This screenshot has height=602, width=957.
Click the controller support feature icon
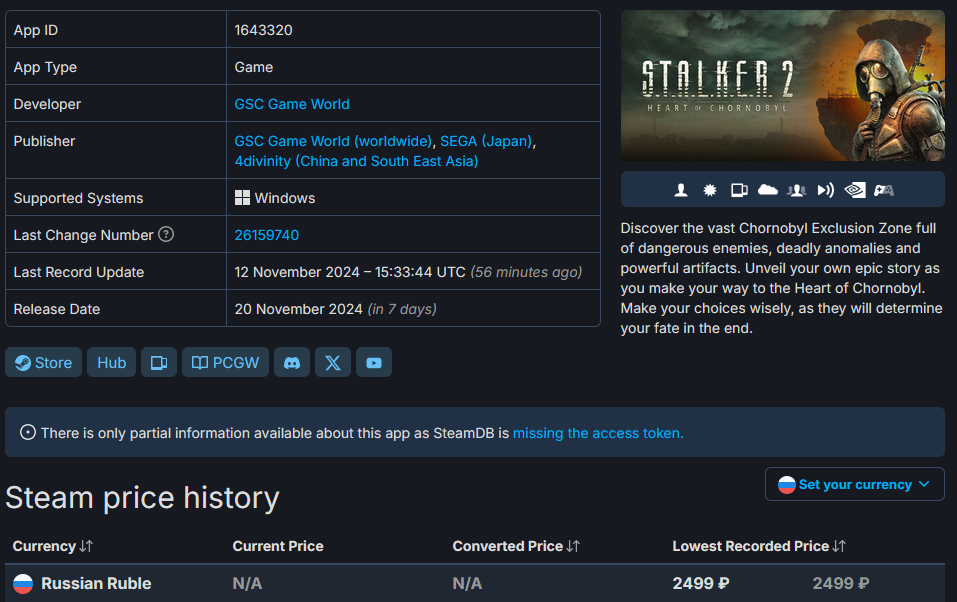884,190
